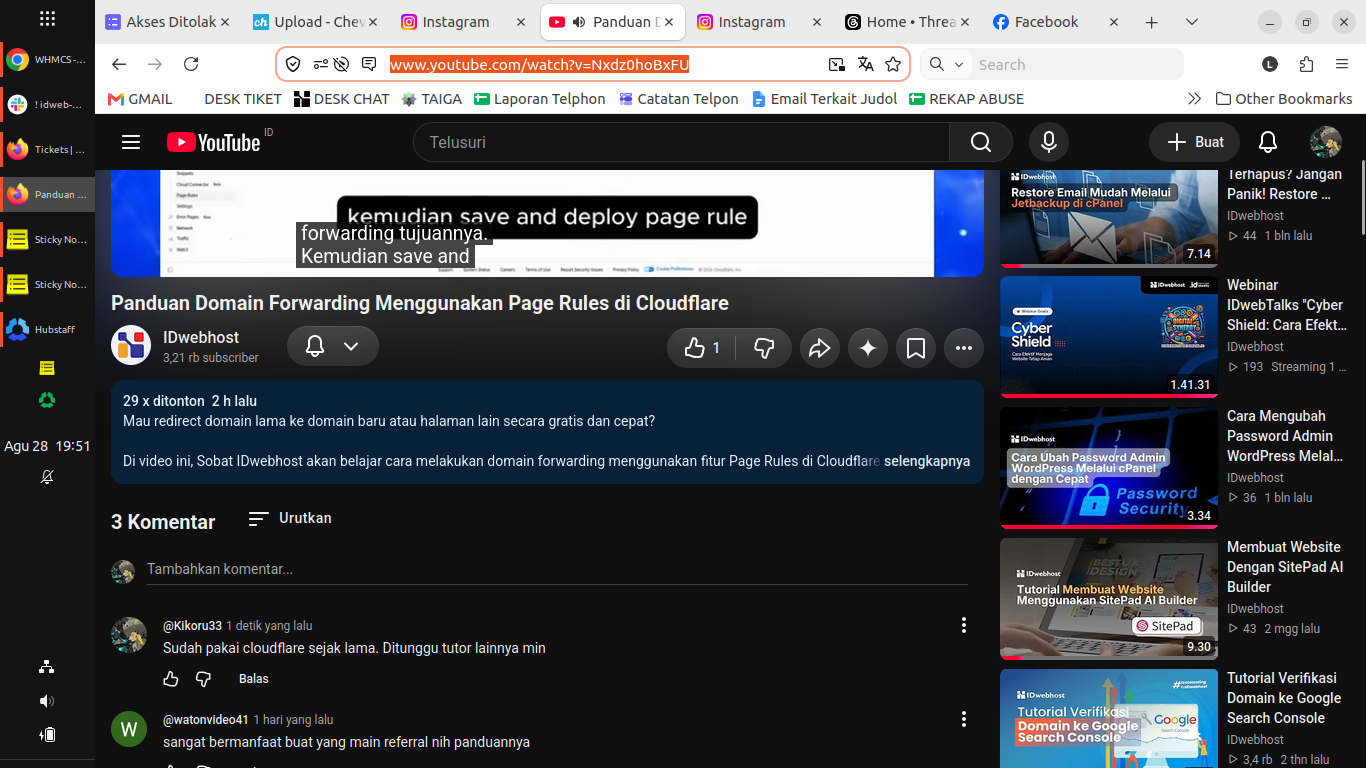Reply to @Kikoru33 with Balas
Screen dimensions: 1366x768
pos(254,679)
